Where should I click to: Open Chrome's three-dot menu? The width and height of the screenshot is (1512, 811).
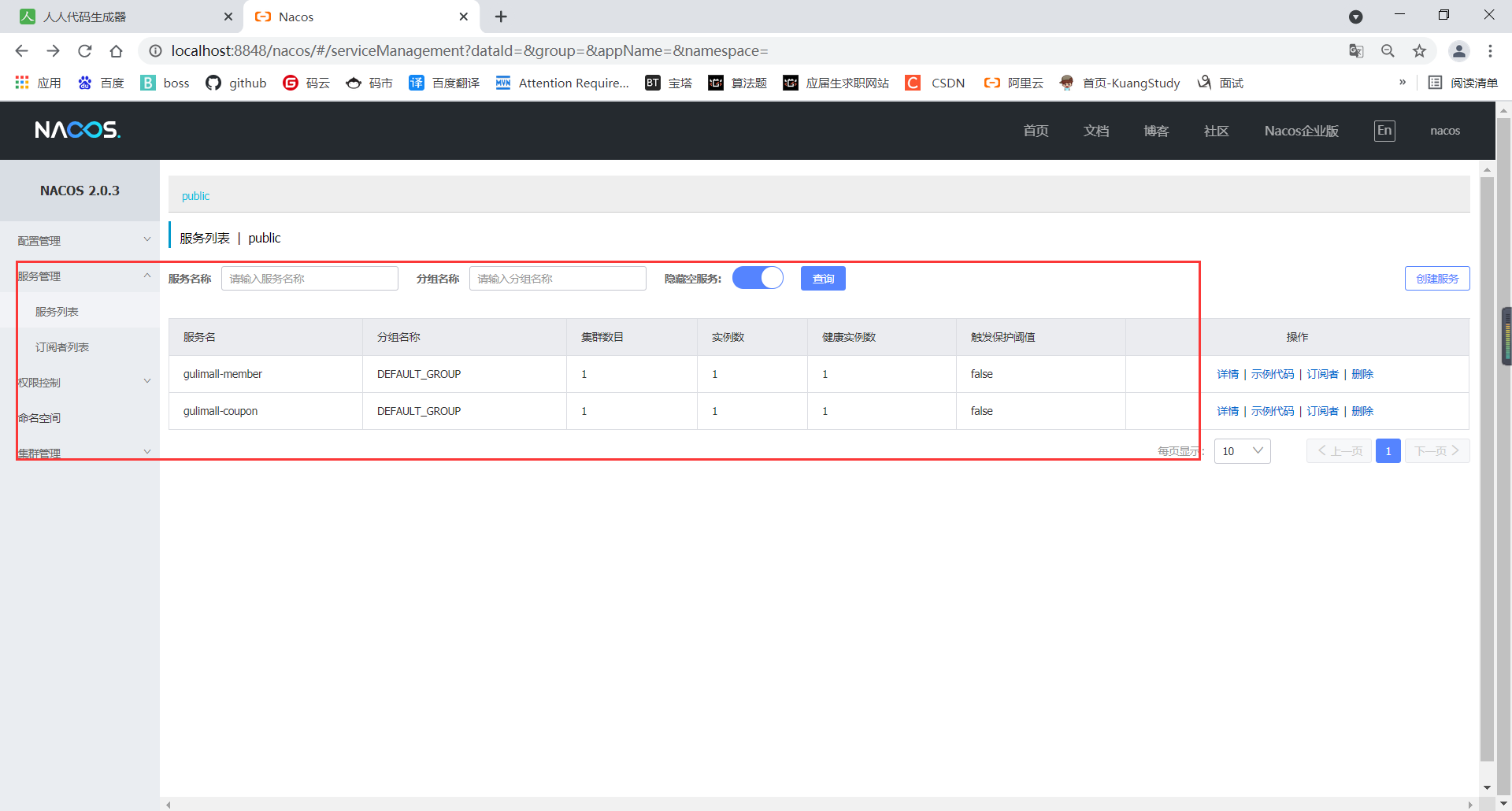[1490, 51]
